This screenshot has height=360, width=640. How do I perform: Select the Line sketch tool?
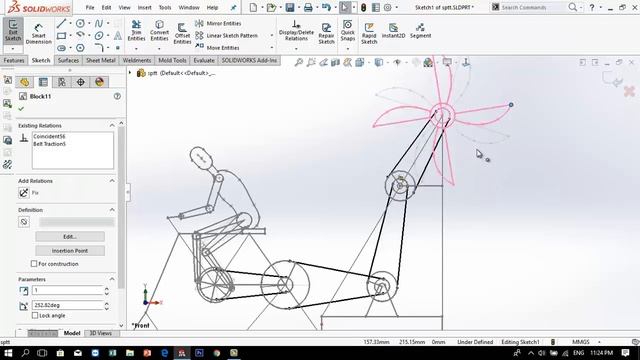(x=61, y=24)
